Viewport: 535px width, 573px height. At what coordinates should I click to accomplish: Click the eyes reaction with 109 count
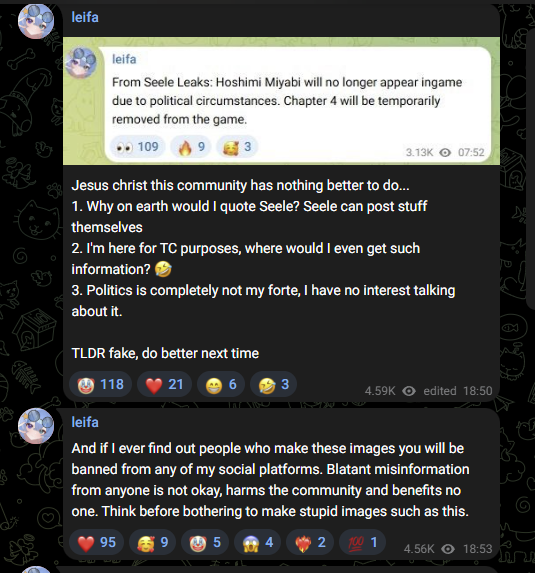137,147
